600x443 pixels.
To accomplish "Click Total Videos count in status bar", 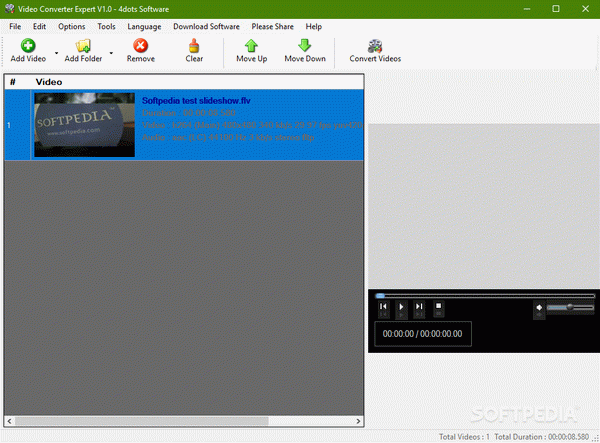I will coord(464,437).
